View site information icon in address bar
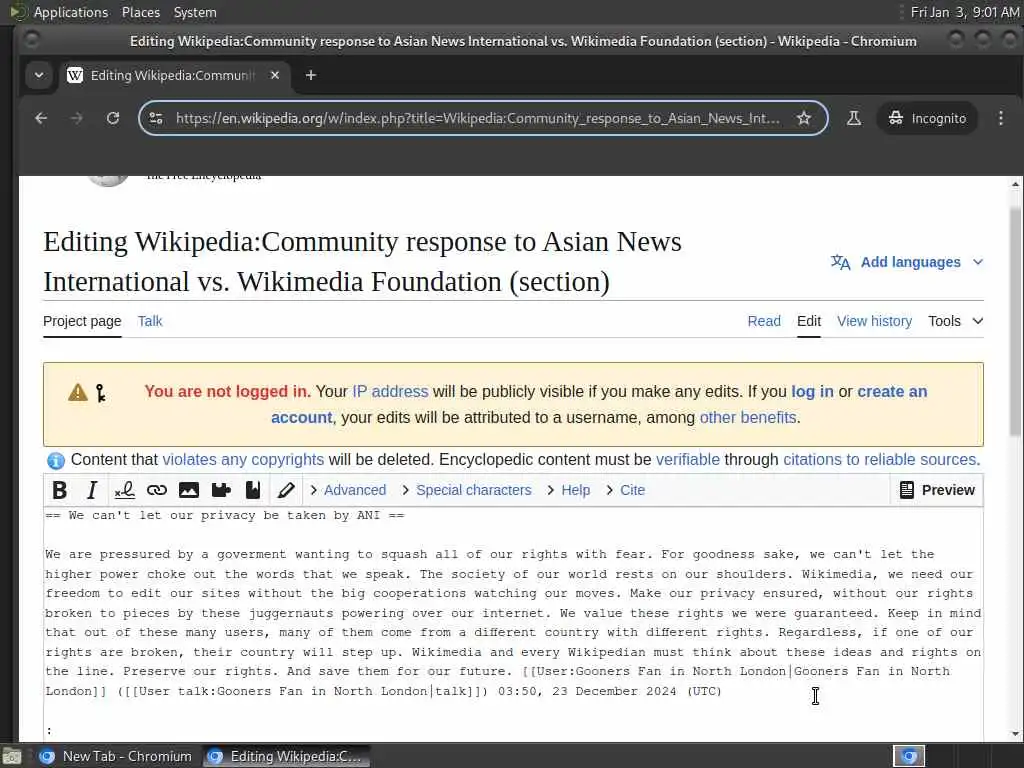The width and height of the screenshot is (1024, 768). [156, 118]
